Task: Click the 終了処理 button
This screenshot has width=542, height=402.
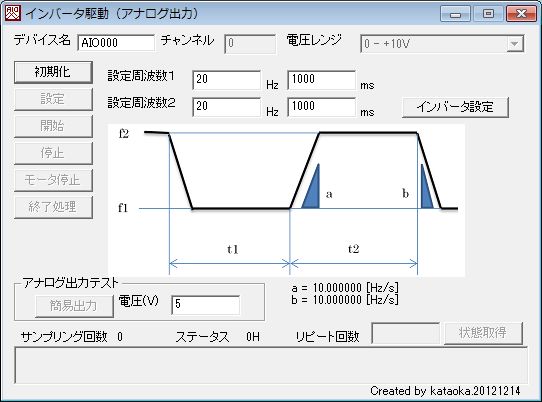Action: click(x=53, y=207)
